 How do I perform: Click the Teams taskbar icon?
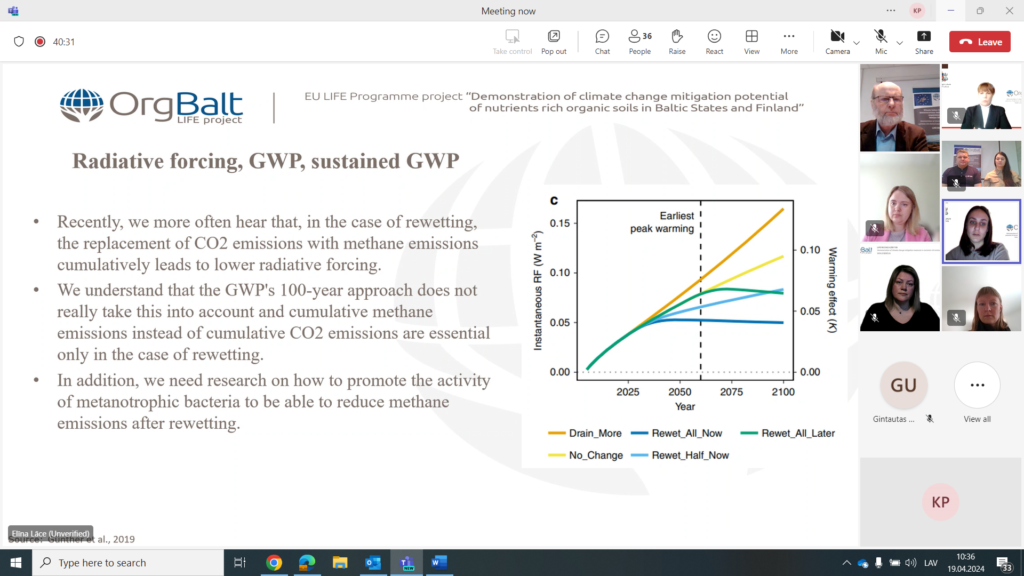pos(406,562)
